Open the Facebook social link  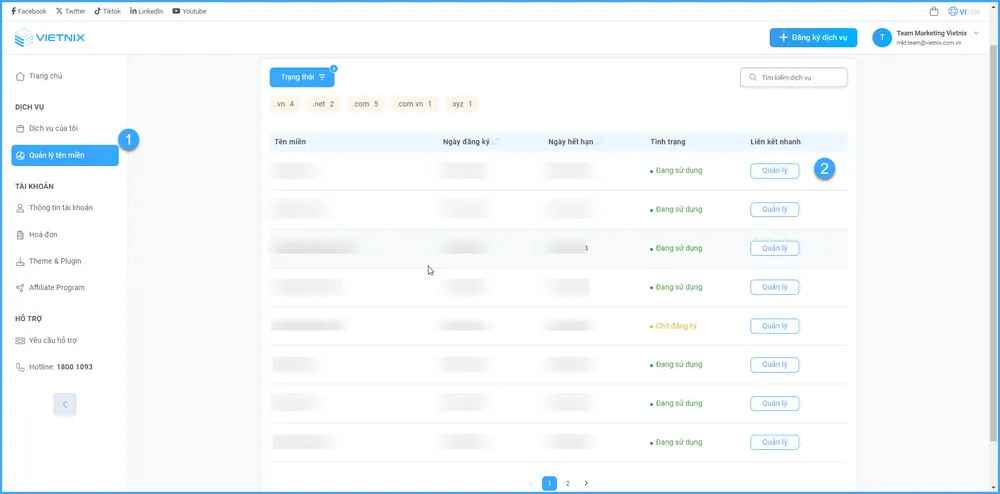click(28, 11)
